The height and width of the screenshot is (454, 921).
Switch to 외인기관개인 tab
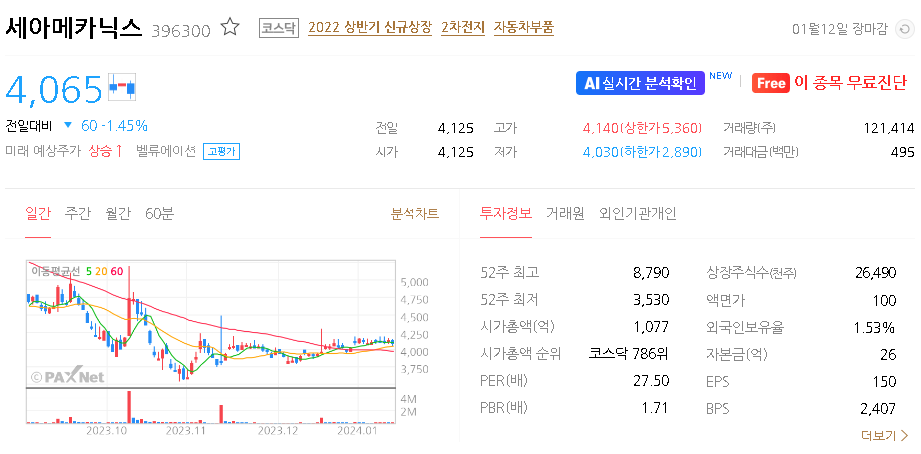pos(638,214)
